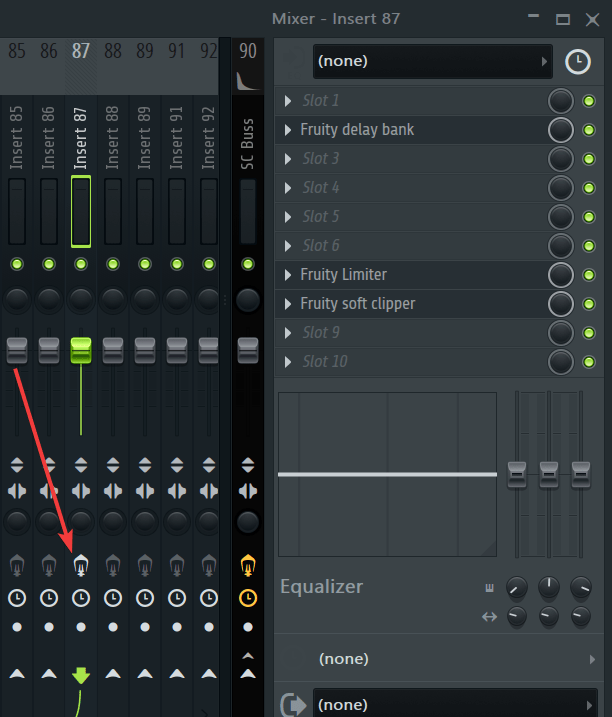Click green send arrow on Insert 87
The height and width of the screenshot is (717, 612).
(x=81, y=675)
